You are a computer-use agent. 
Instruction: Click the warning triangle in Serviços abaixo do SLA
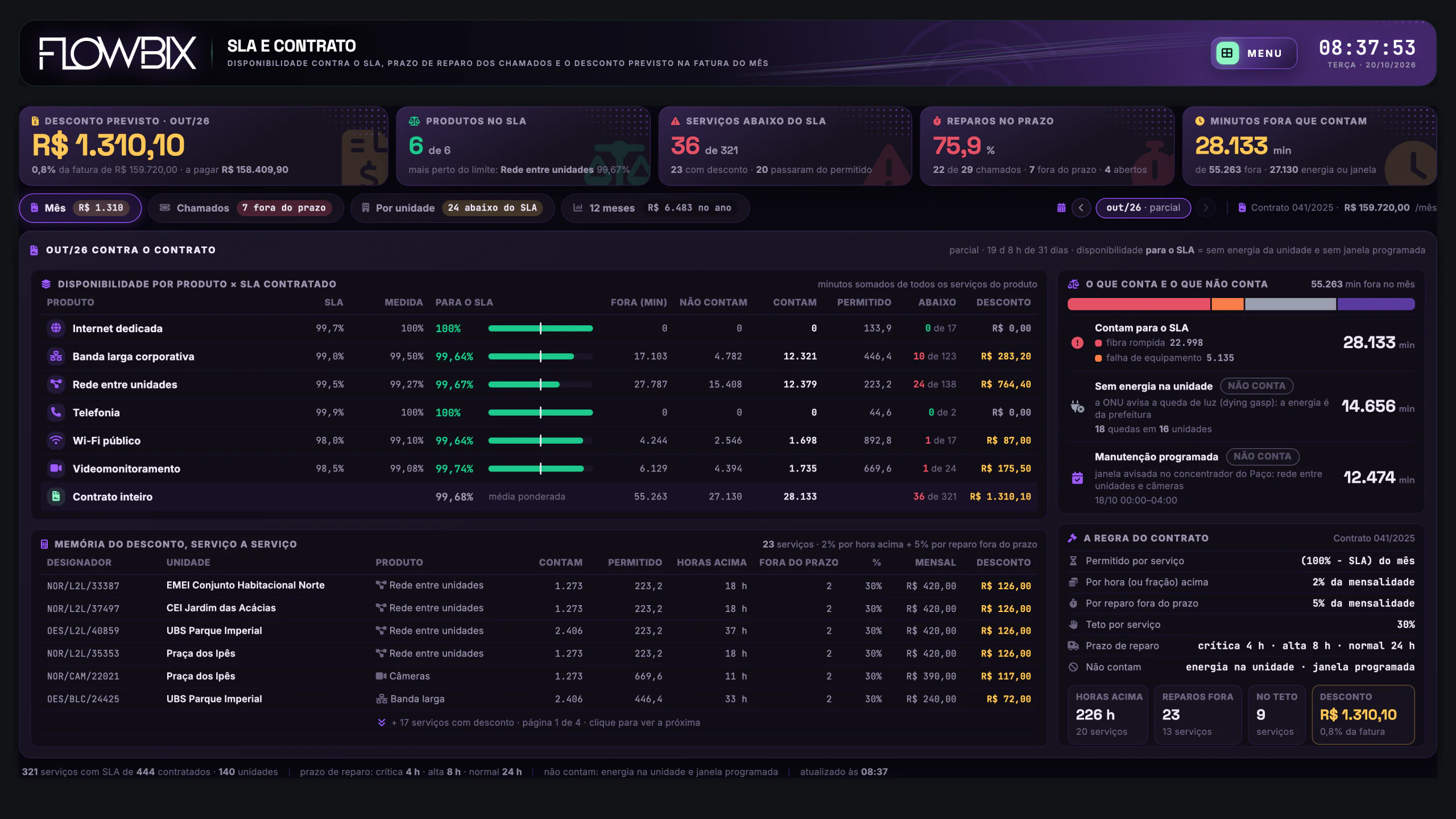676,121
